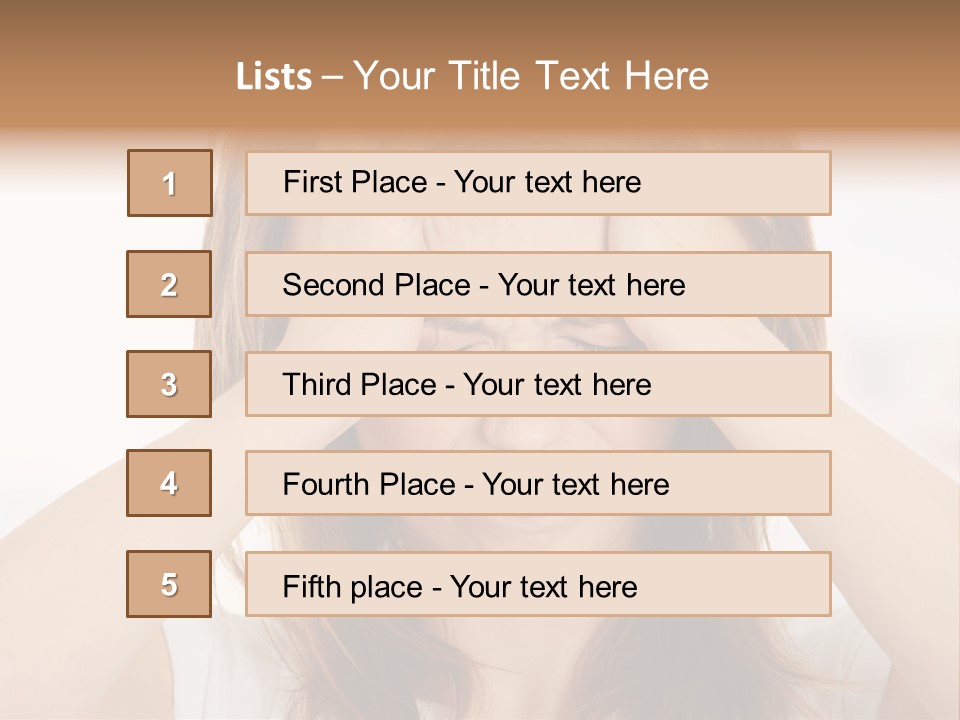Image resolution: width=960 pixels, height=720 pixels.
Task: Select the number 4 box
Action: (x=170, y=483)
